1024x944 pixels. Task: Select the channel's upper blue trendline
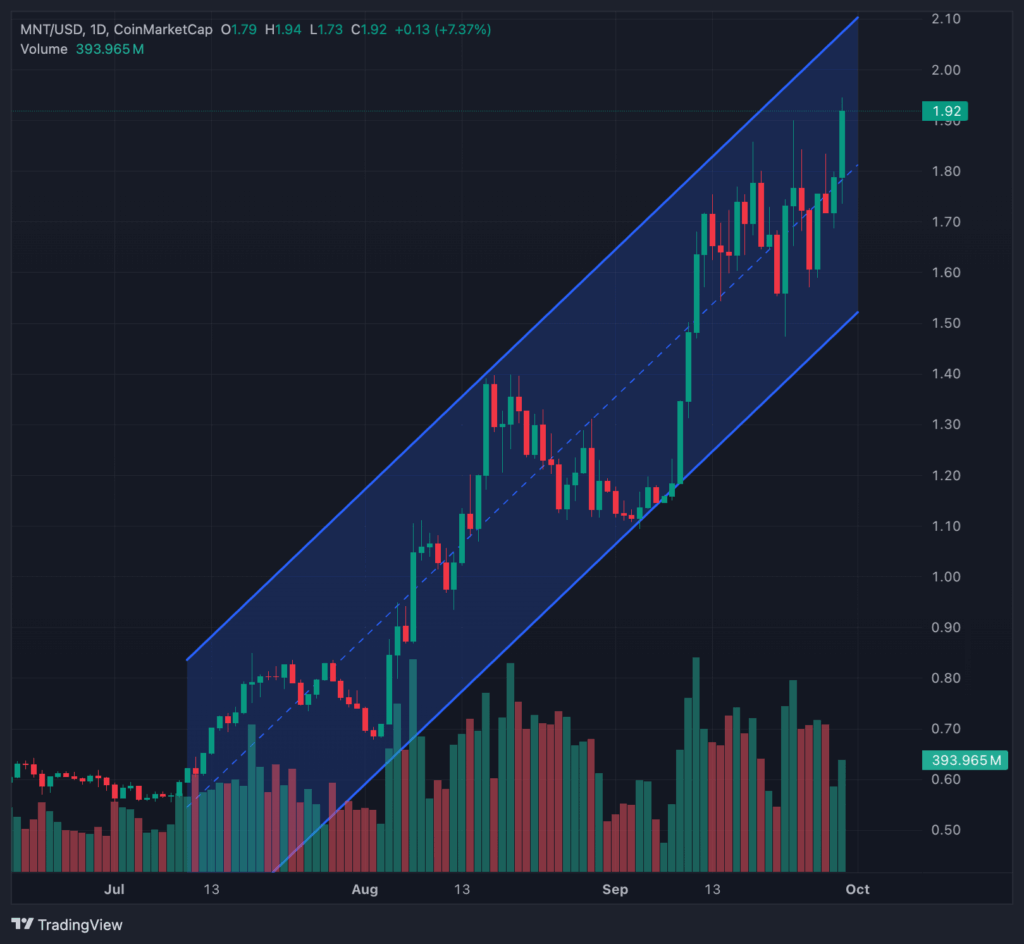tap(522, 339)
